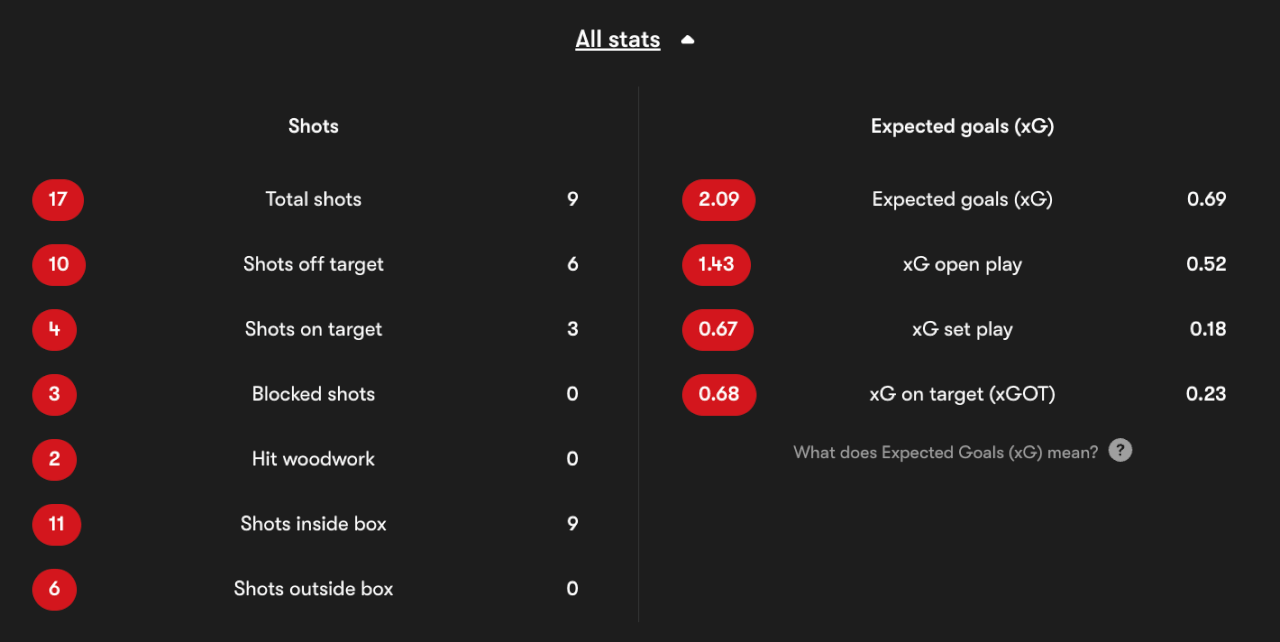Select the red 11 shots inside box badge
This screenshot has height=642, width=1280.
point(57,524)
